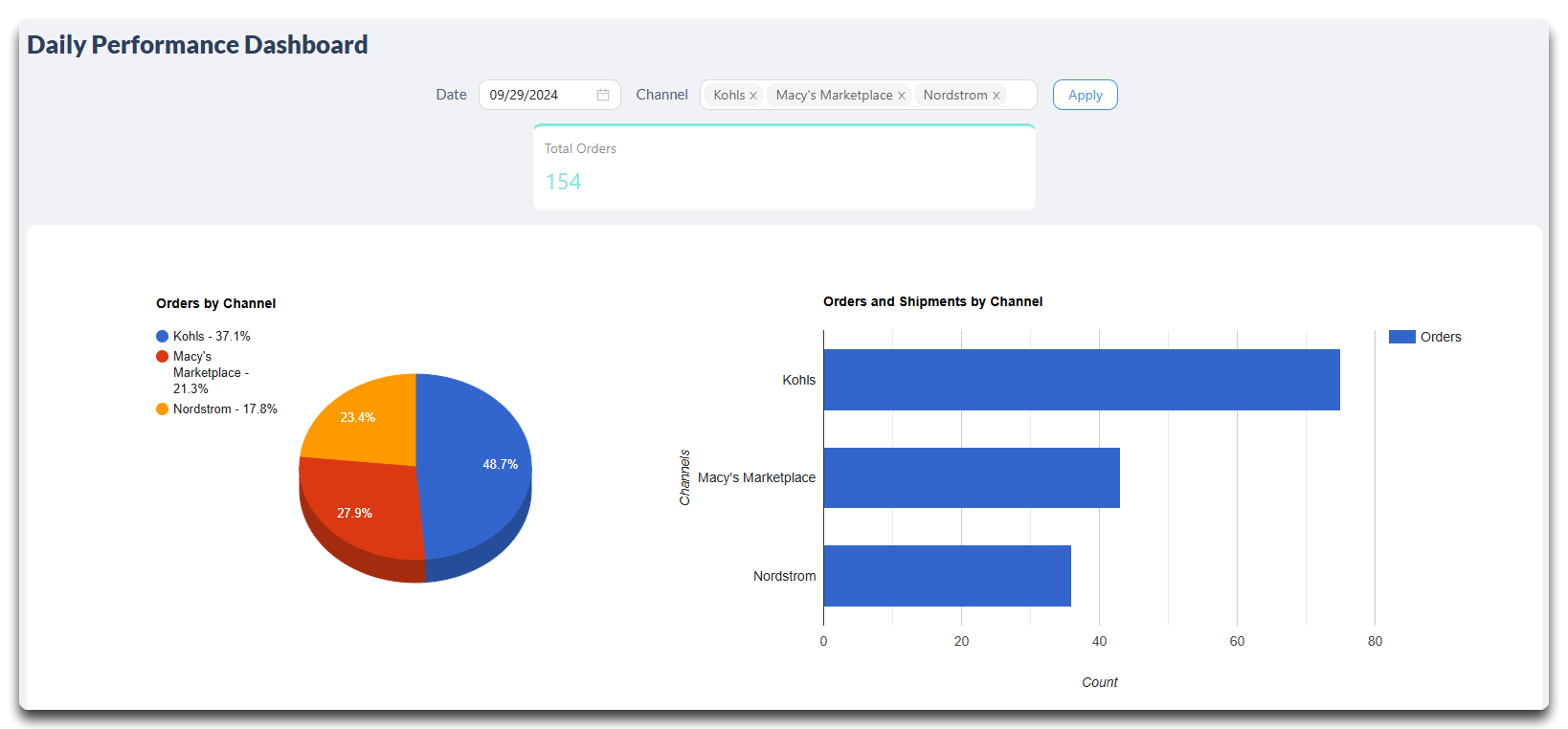
Task: Click the Macy's Marketplace - 21.3% legend label
Action: [x=211, y=373]
